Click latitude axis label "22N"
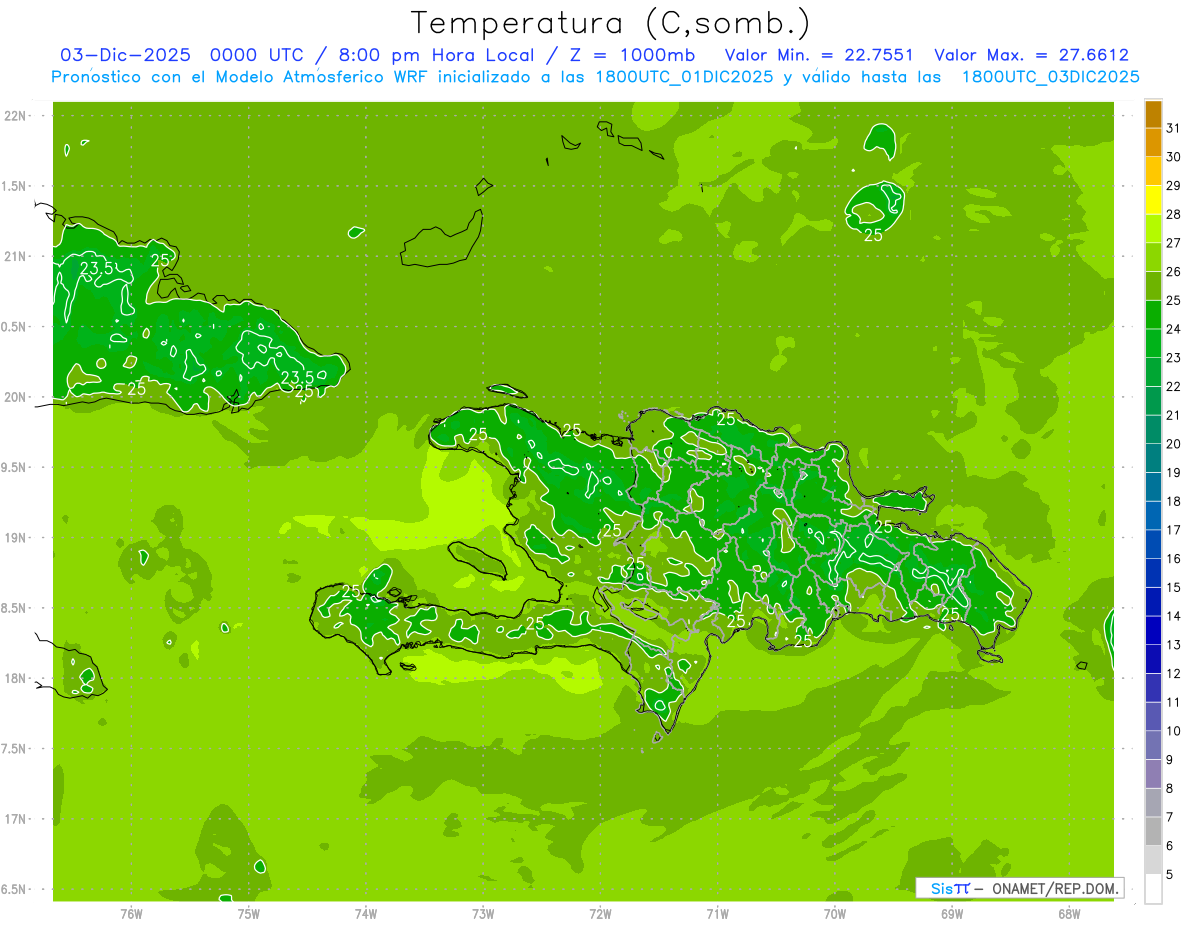This screenshot has height=927, width=1200. tap(17, 115)
